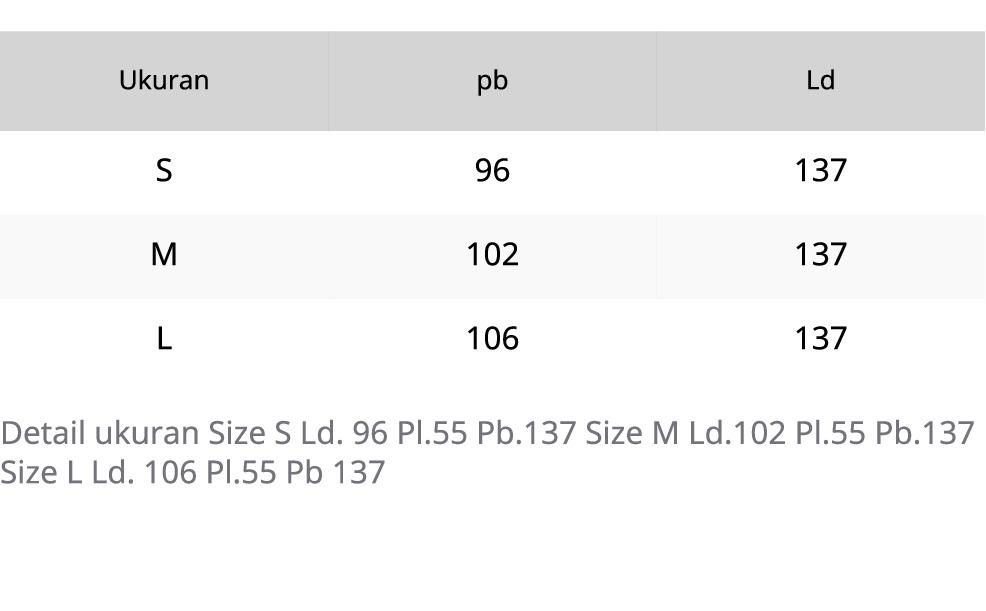This screenshot has height=611, width=986.
Task: Select the S size cell
Action: point(164,171)
